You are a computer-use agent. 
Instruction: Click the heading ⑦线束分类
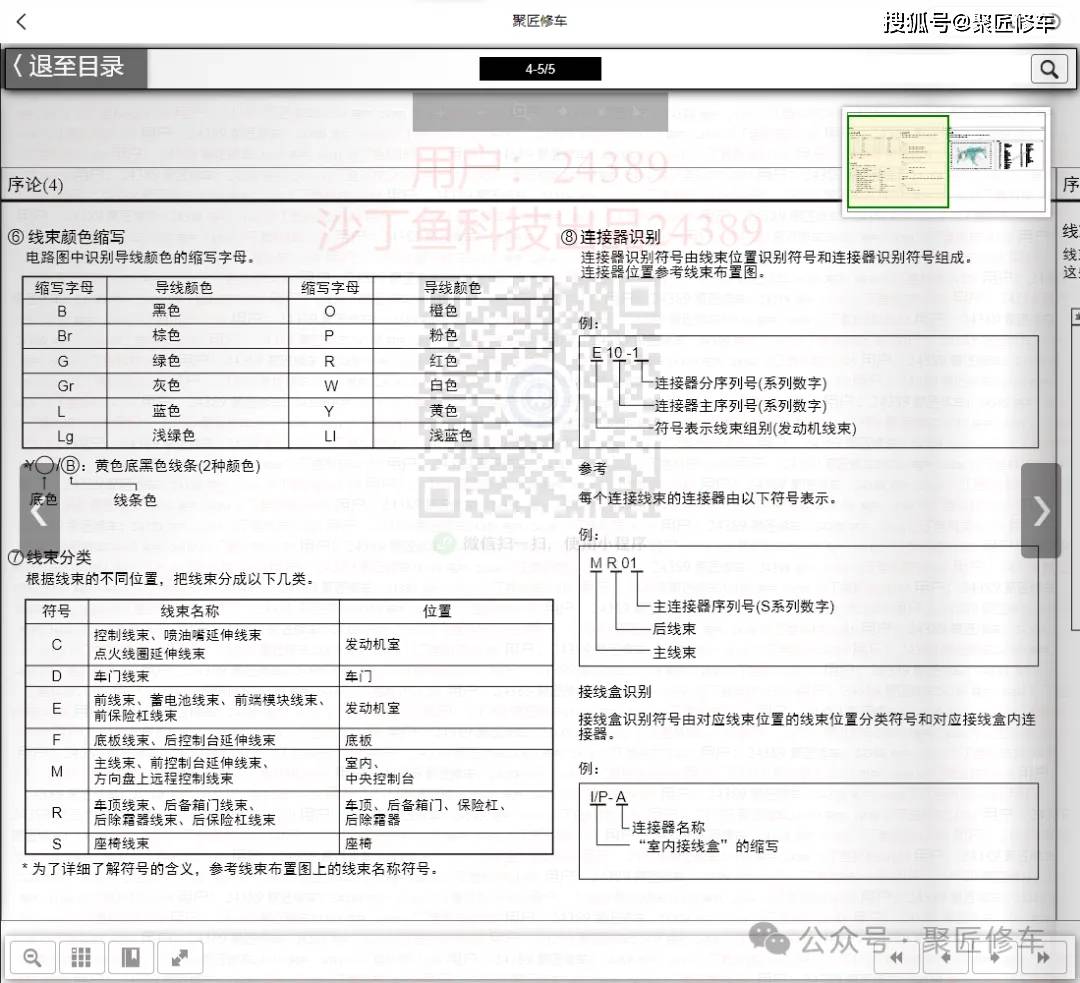pos(49,557)
